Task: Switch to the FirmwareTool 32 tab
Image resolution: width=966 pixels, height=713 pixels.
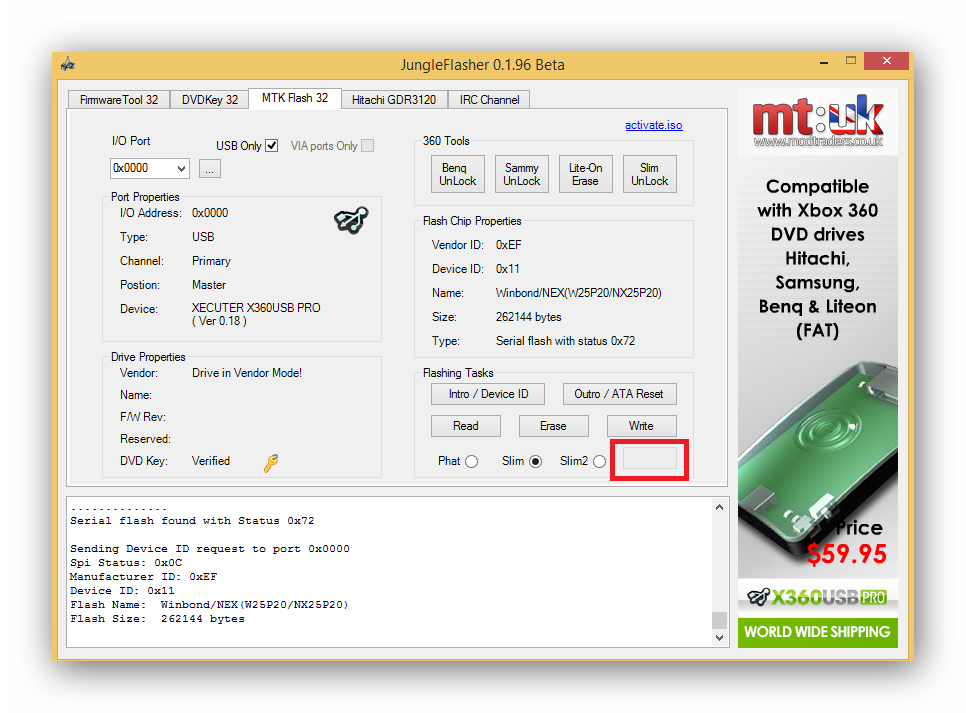Action: point(118,100)
